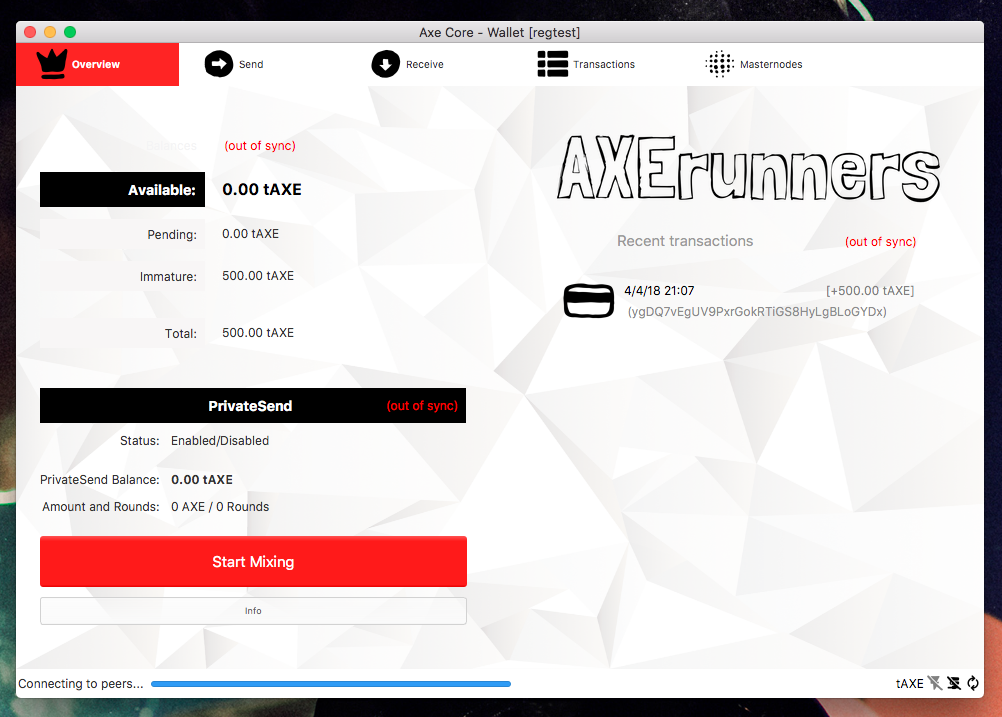This screenshot has width=1002, height=717.
Task: Click out of sync warning beside Recent transactions
Action: [881, 242]
